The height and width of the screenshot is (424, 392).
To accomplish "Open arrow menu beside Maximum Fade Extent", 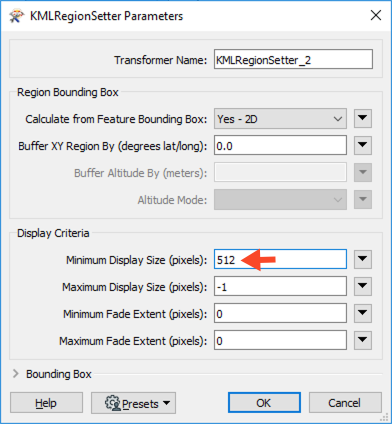I will (x=363, y=340).
